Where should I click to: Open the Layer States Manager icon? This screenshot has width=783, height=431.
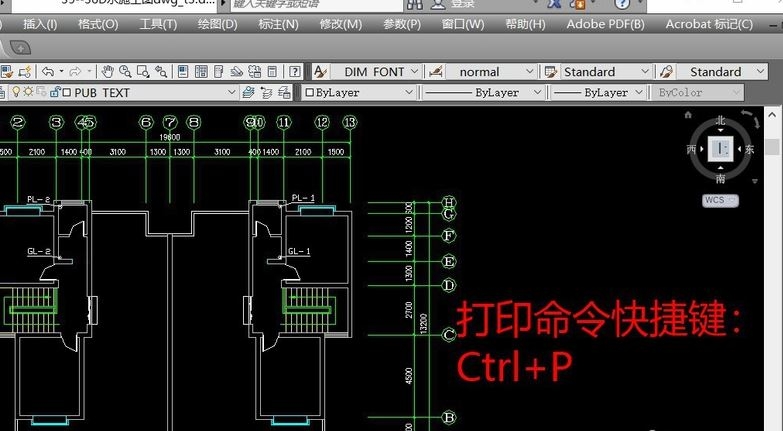284,92
